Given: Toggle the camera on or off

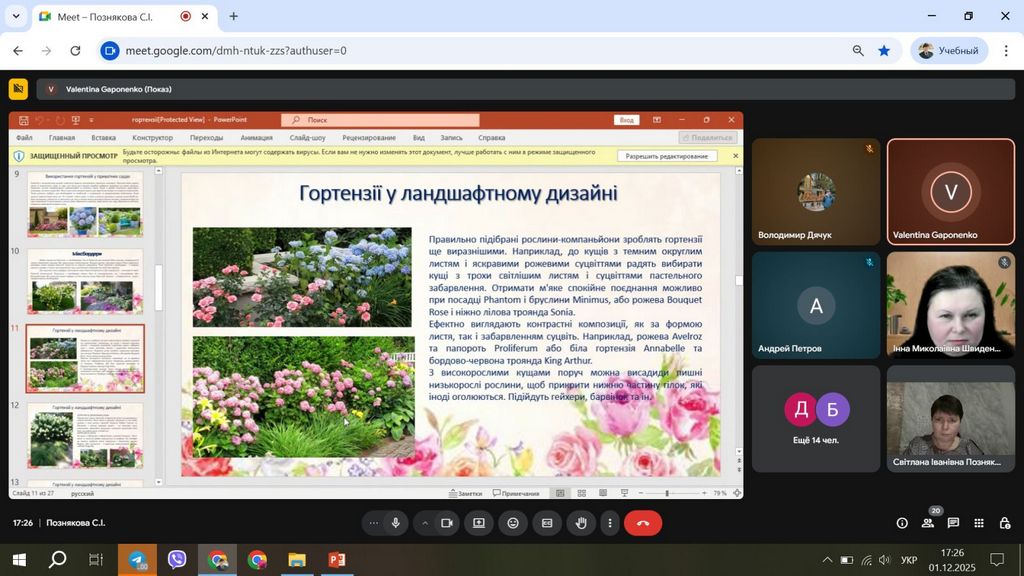Looking at the screenshot, I should click(447, 523).
